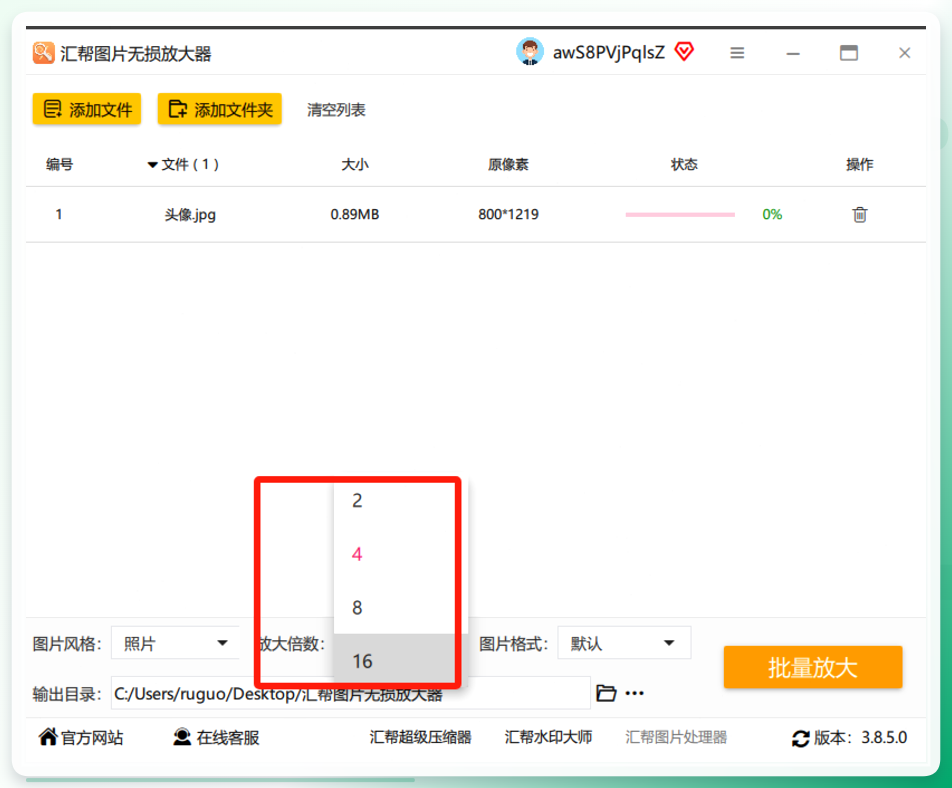Screen dimensions: 952x788
Task: Minimize the window
Action: 793,54
